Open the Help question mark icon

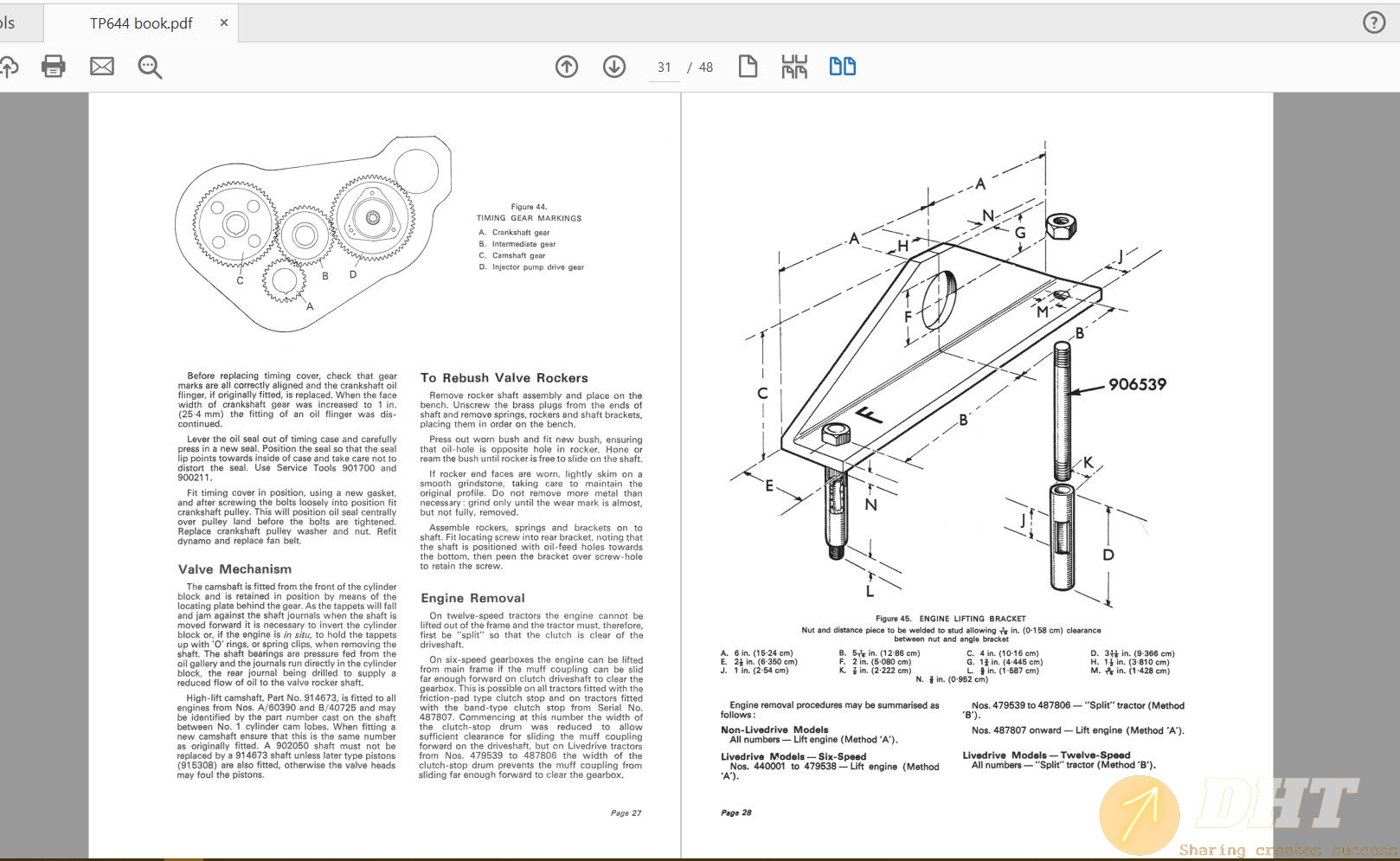pyautogui.click(x=1374, y=22)
